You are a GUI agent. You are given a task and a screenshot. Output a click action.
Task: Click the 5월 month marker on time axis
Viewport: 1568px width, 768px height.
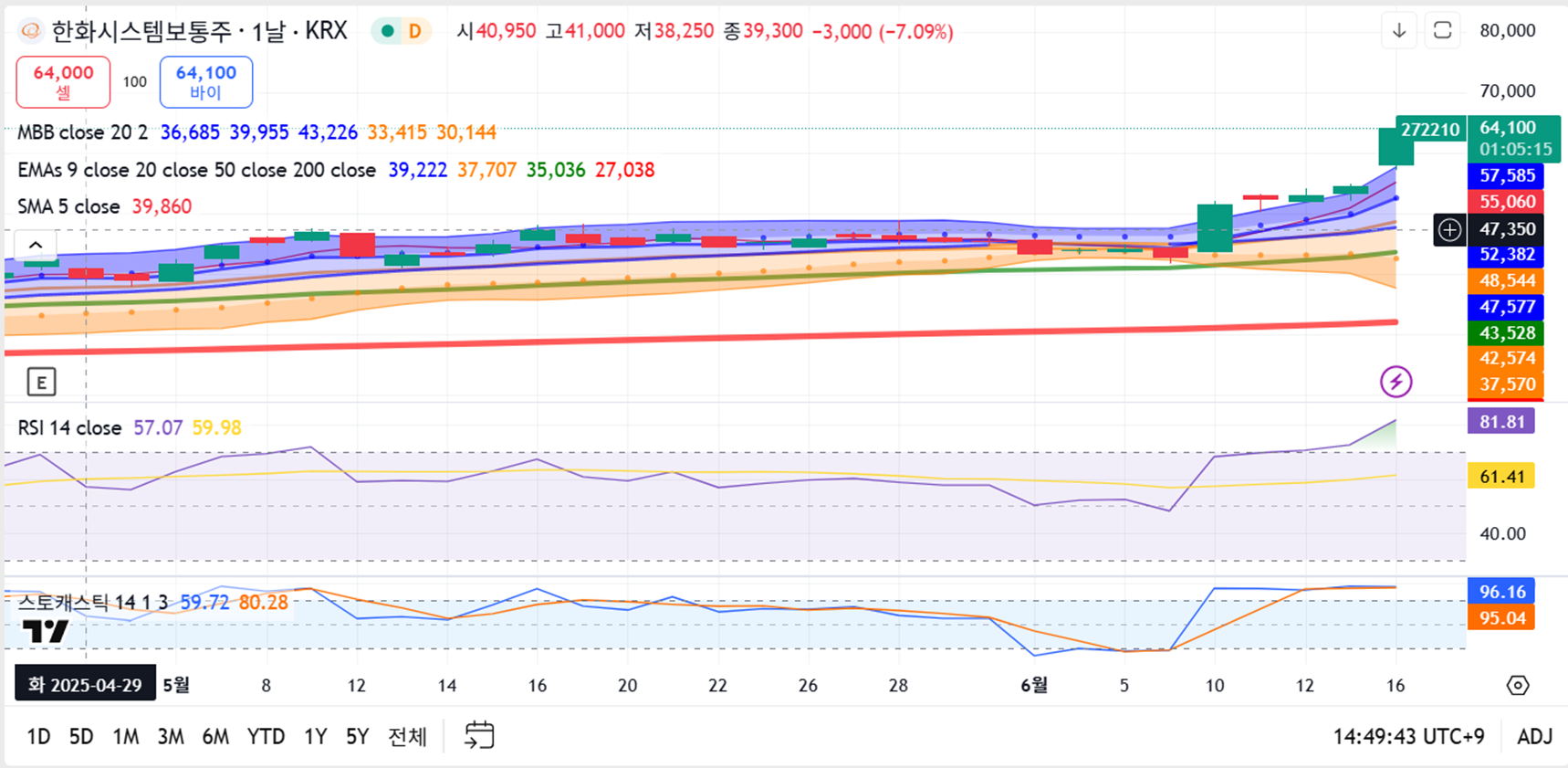tap(176, 685)
